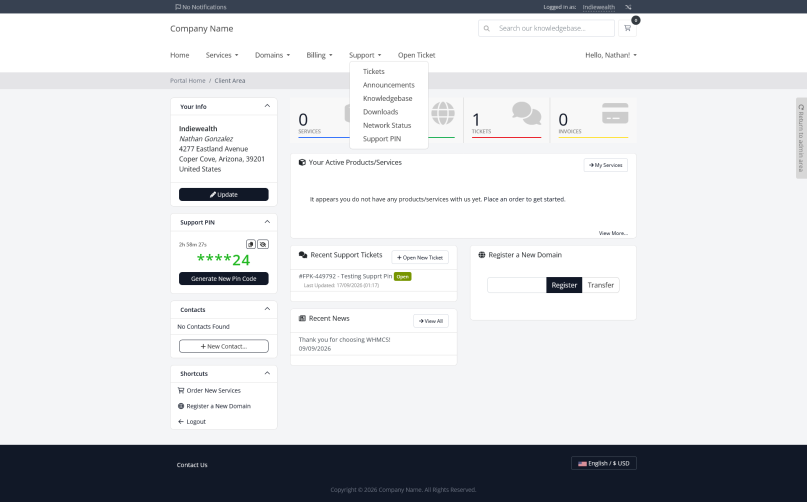Click the tickets speech bubbles icon
Viewport: 807px width, 502px height.
point(527,113)
